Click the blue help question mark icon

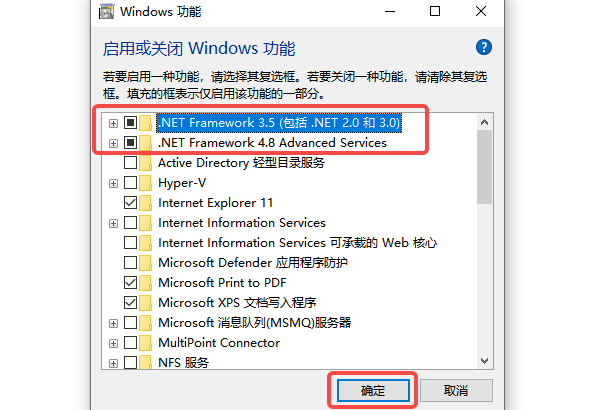tap(484, 47)
